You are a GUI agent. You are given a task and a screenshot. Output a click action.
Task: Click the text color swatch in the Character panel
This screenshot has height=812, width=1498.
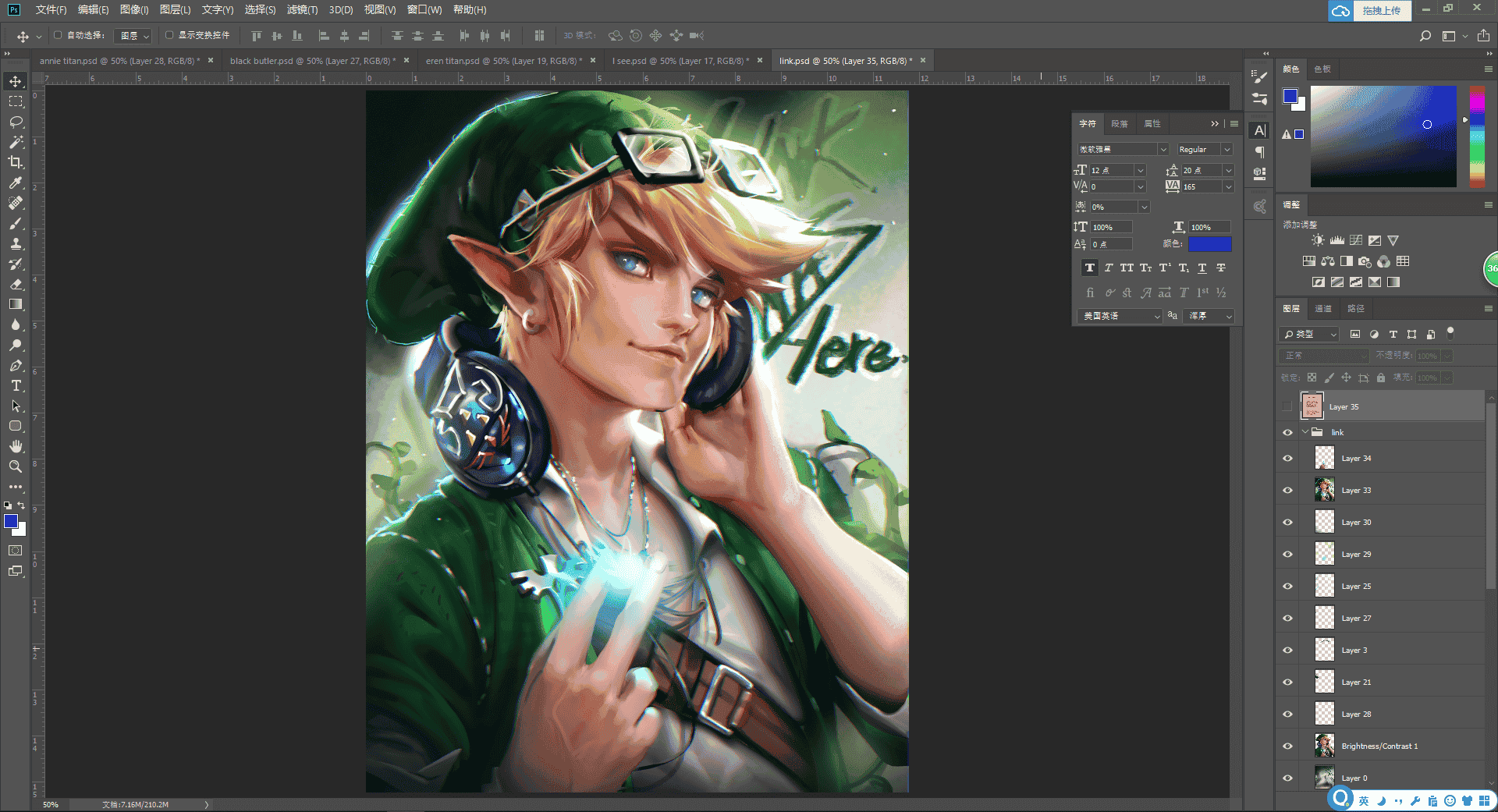click(x=1209, y=244)
